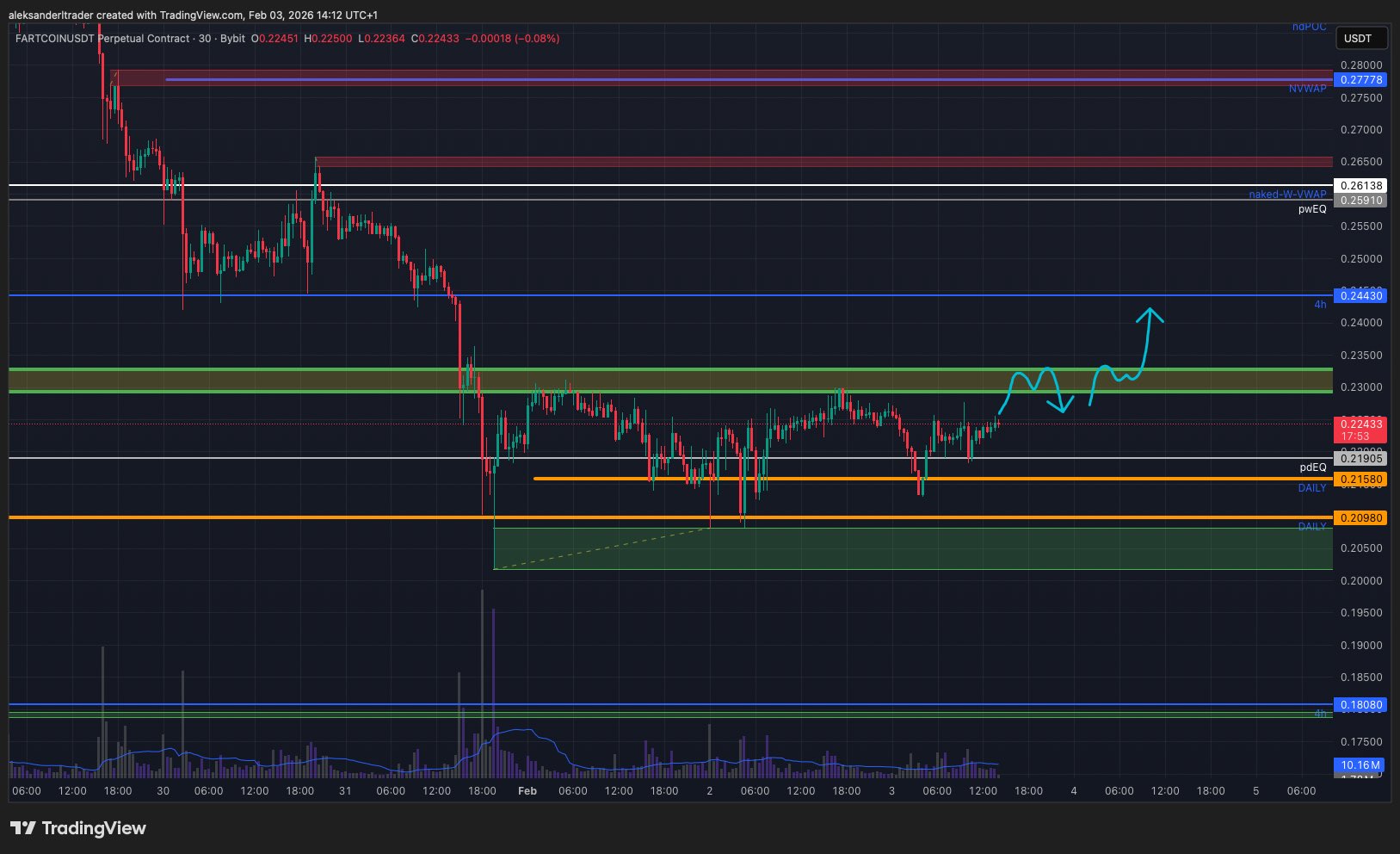Click the blue 0.18080 price label
This screenshot has width=1400, height=854.
click(x=1360, y=705)
